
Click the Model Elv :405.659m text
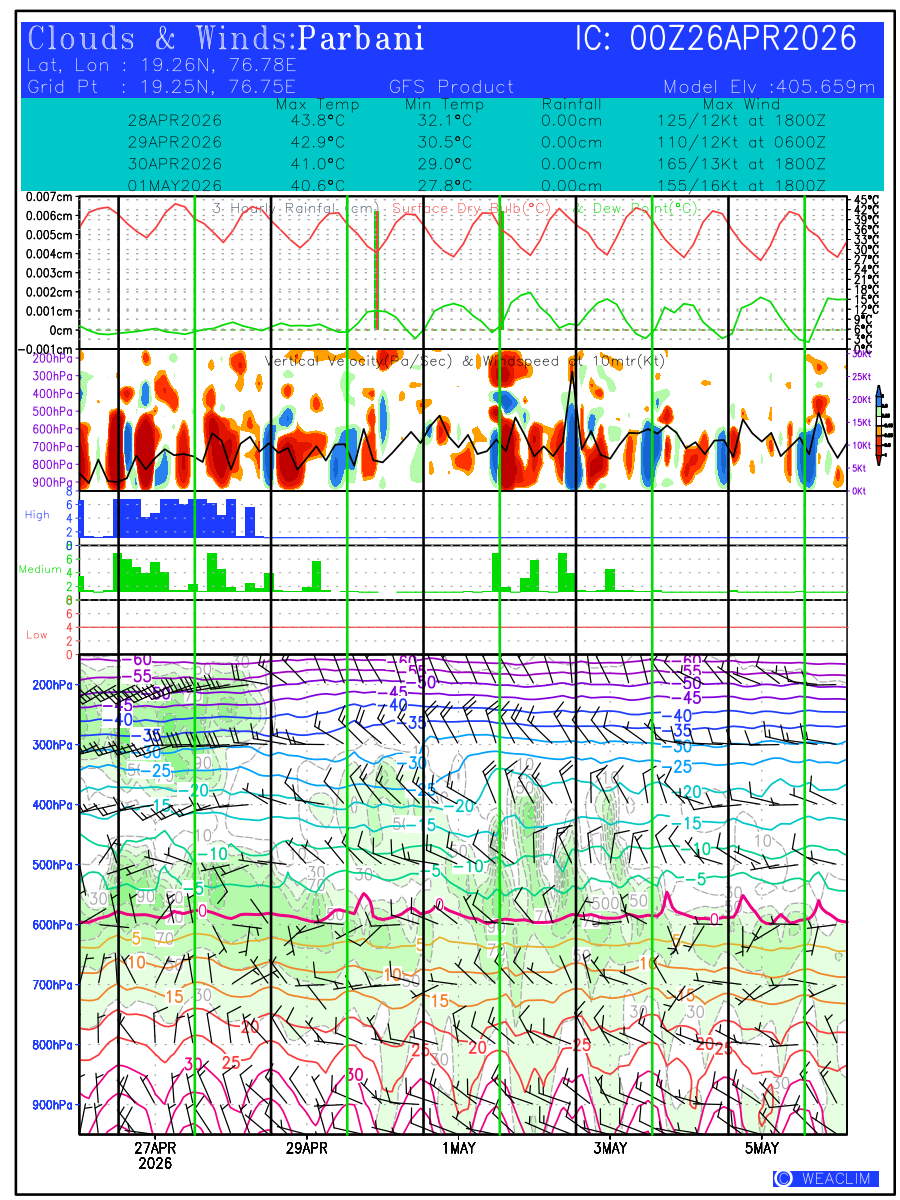(769, 87)
